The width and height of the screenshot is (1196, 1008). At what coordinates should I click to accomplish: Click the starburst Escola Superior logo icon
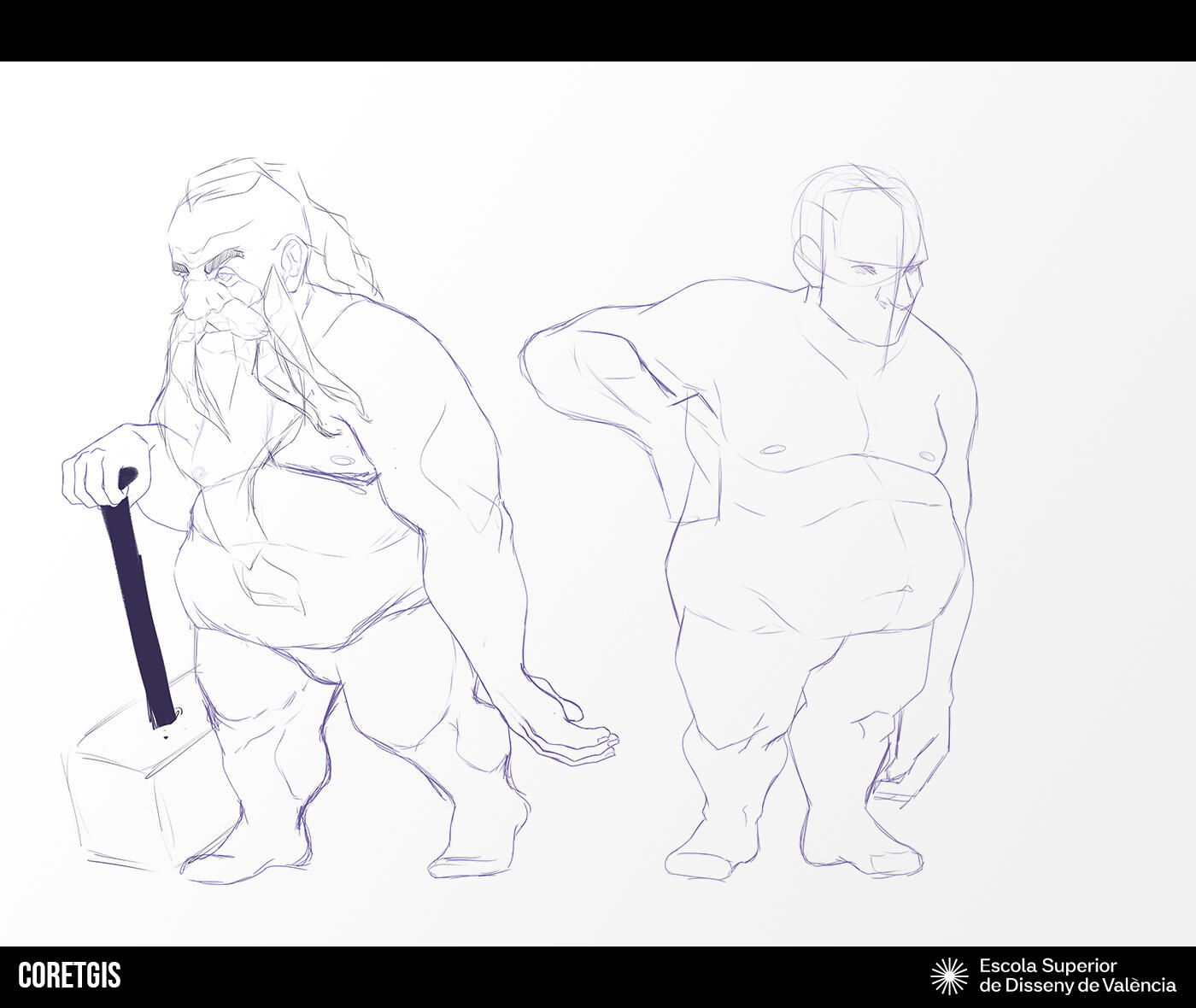[x=948, y=976]
